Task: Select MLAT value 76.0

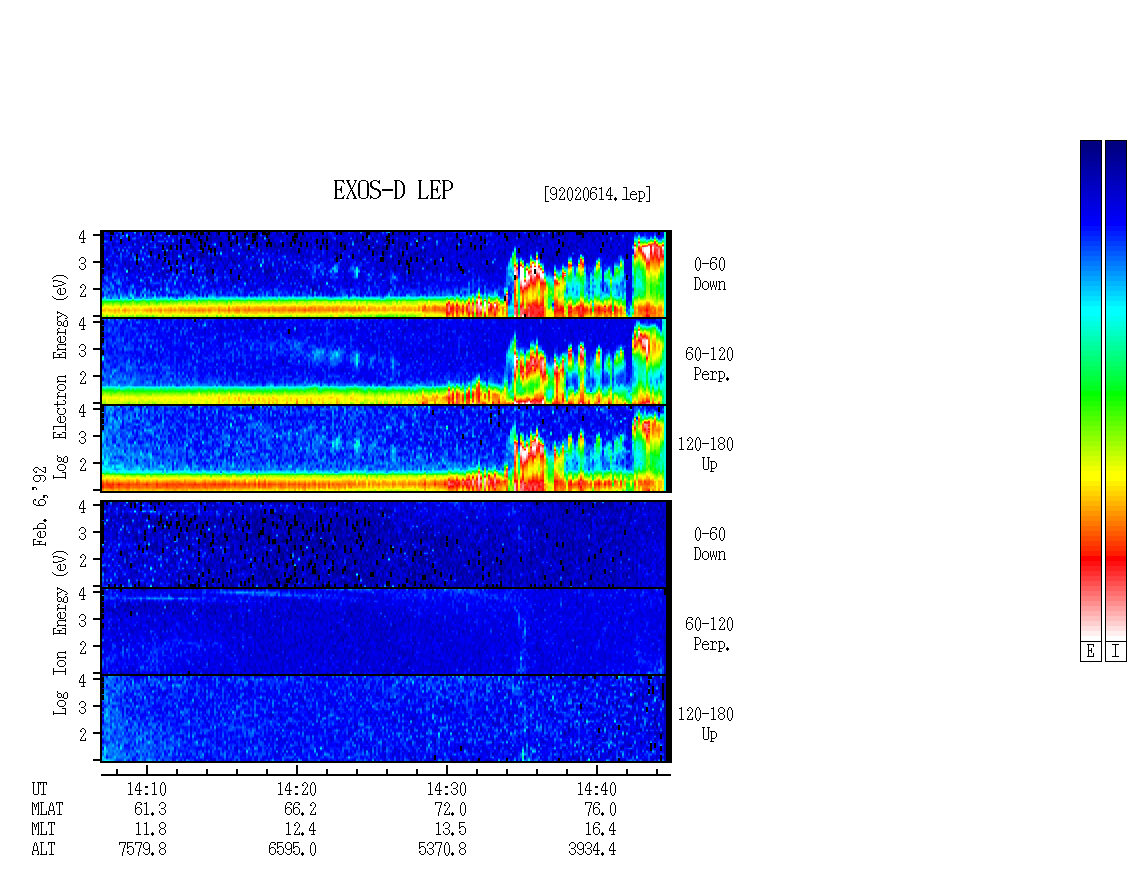Action: [x=600, y=809]
